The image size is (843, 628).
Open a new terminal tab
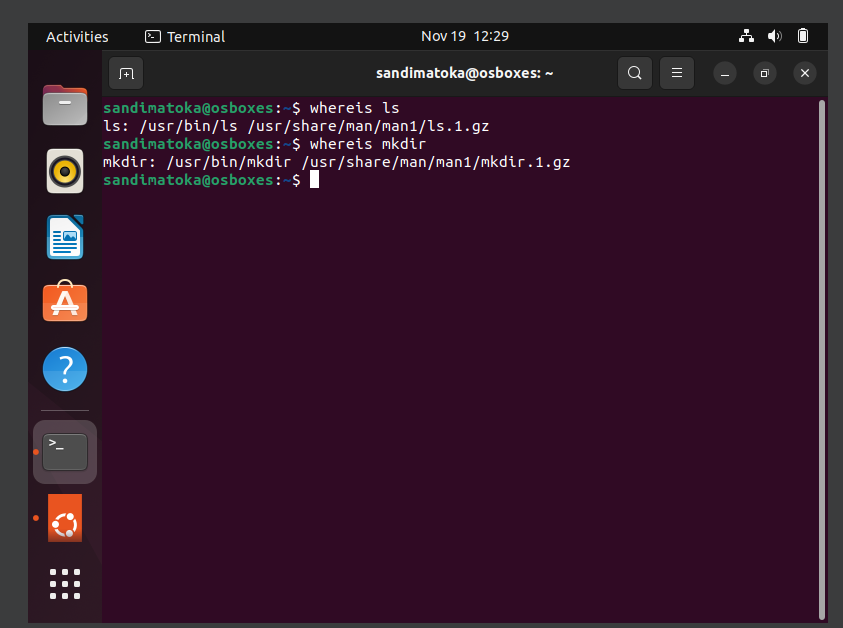click(126, 73)
